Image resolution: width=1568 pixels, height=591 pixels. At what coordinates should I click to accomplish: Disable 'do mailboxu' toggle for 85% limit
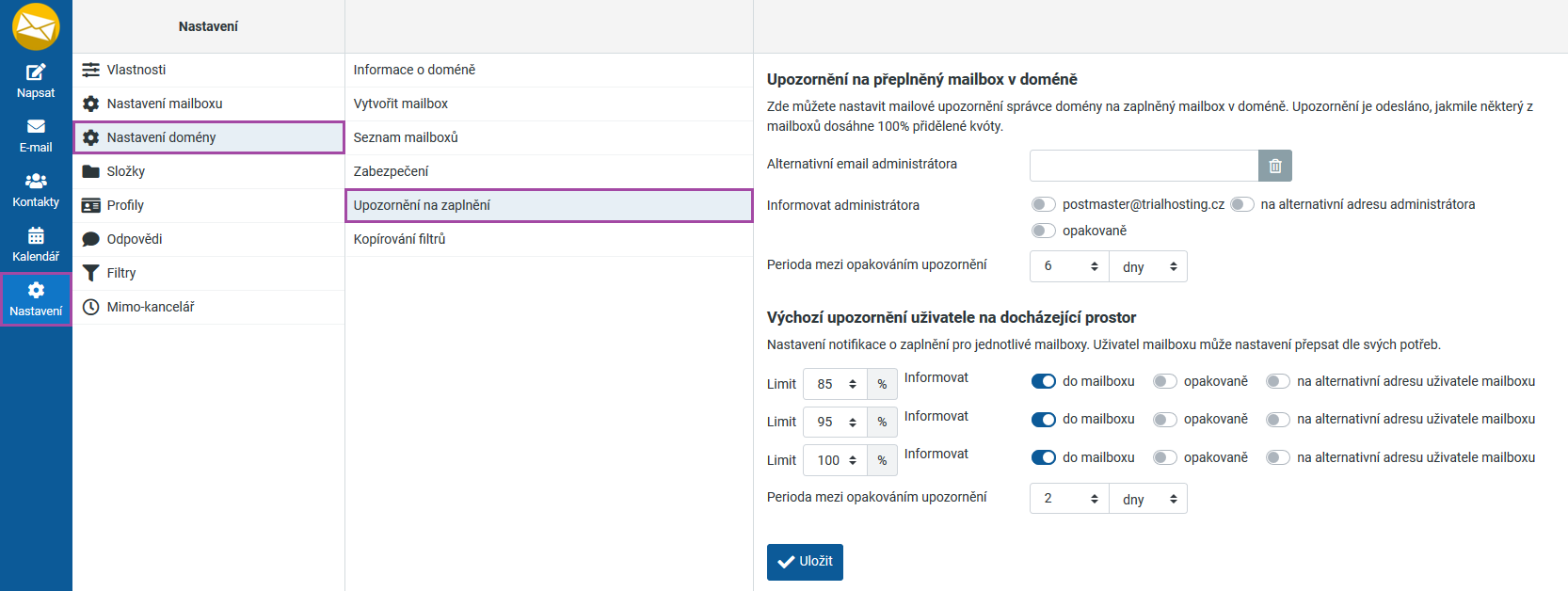click(x=1043, y=381)
